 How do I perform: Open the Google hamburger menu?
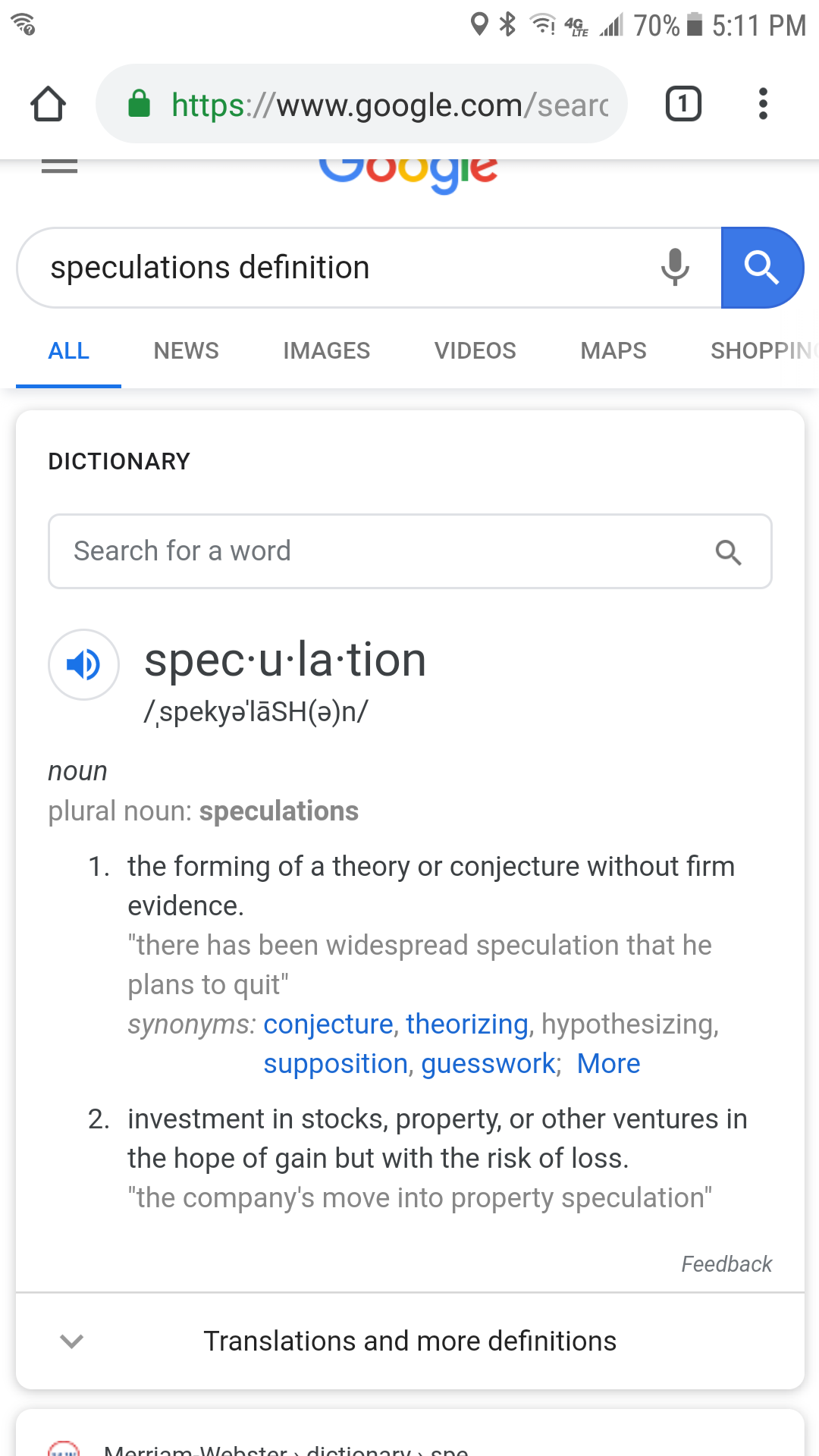pyautogui.click(x=59, y=166)
